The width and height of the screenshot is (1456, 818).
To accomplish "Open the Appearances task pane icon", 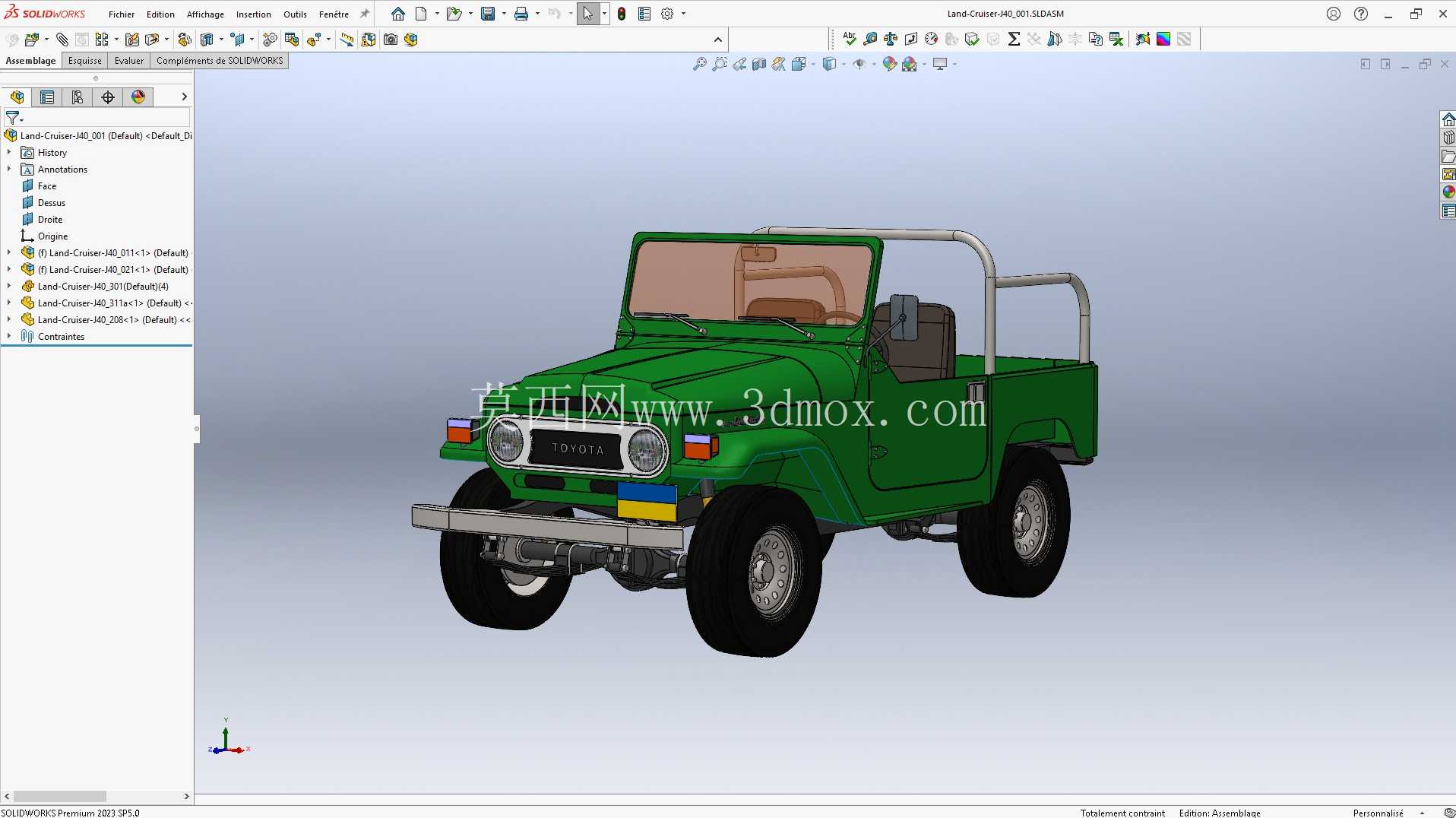I will [x=1448, y=192].
